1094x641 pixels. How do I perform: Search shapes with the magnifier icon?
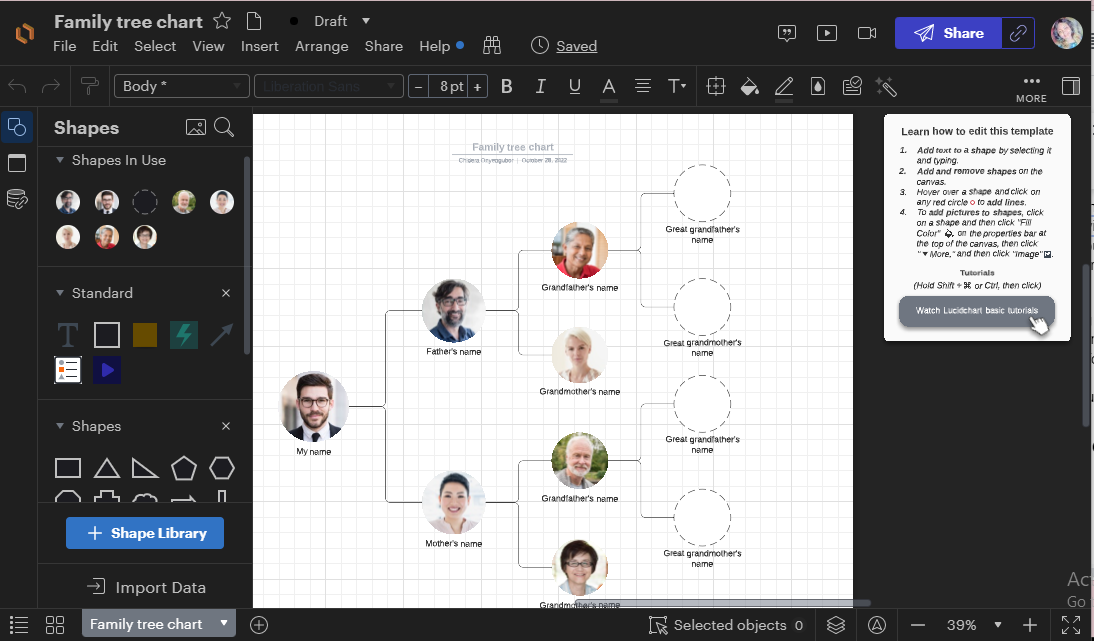[x=224, y=127]
